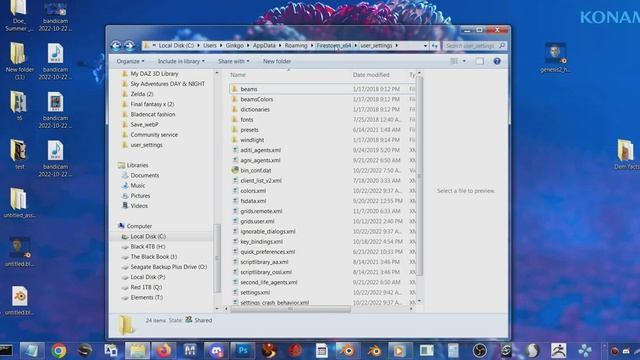Open Seagate Backup Plus Drive in sidebar
640x360 pixels.
pos(169,267)
